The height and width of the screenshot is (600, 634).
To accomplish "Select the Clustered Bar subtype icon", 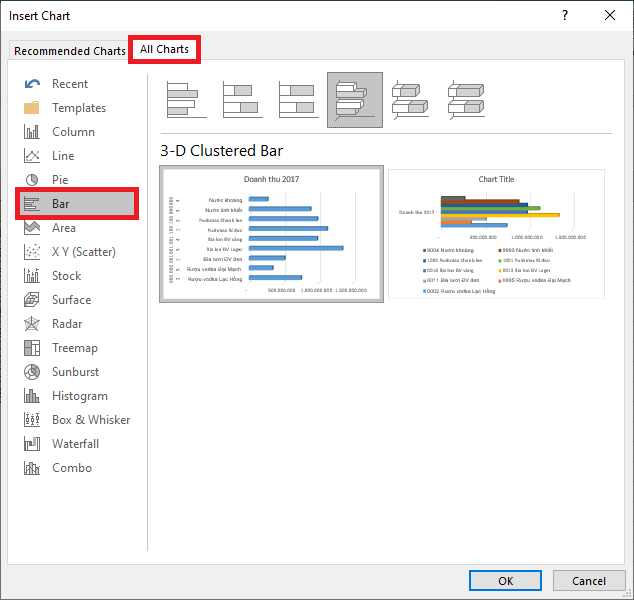I will [x=186, y=100].
